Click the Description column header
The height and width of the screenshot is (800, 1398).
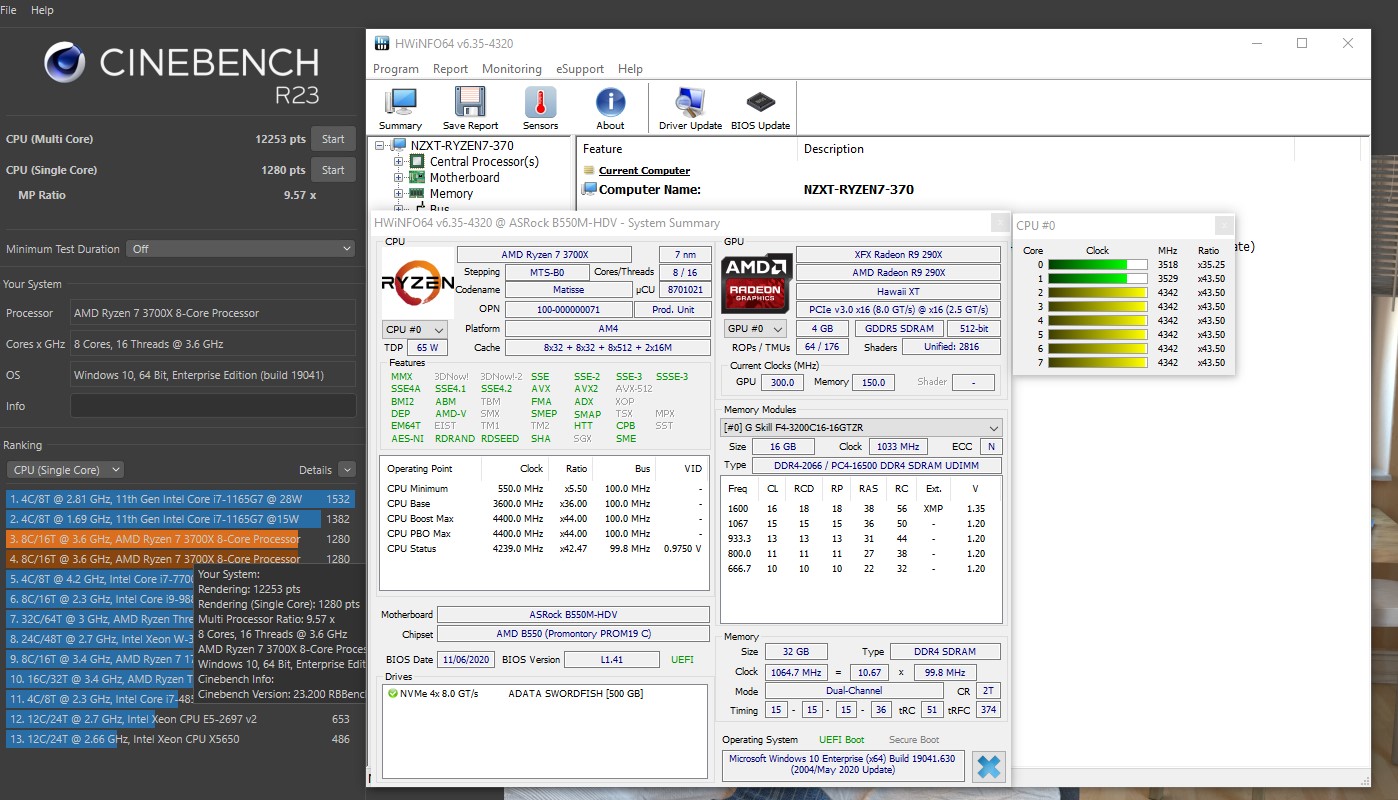tap(834, 149)
